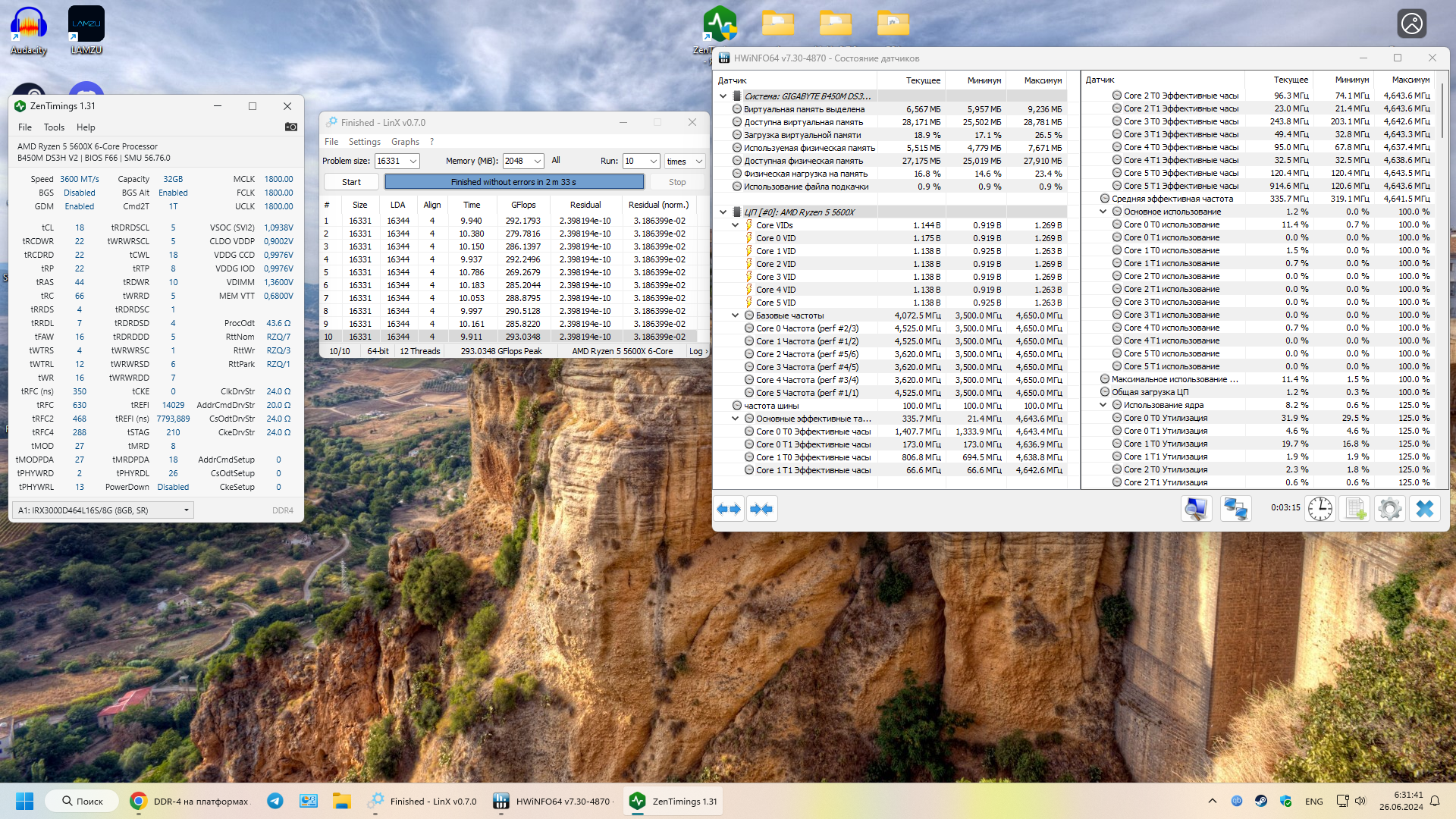This screenshot has width=1456, height=819.
Task: Click the Log button in LinX status bar
Action: (x=698, y=351)
